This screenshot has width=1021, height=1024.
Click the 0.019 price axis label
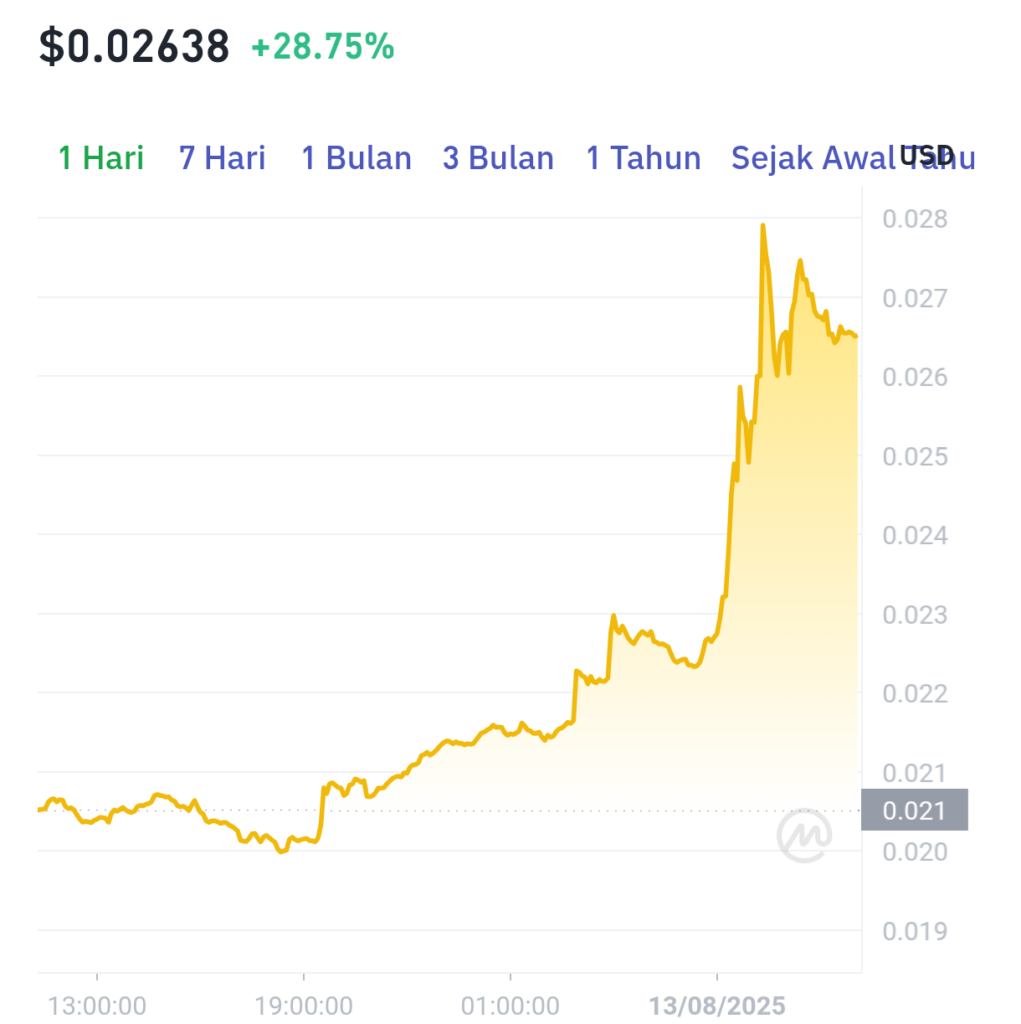[915, 931]
